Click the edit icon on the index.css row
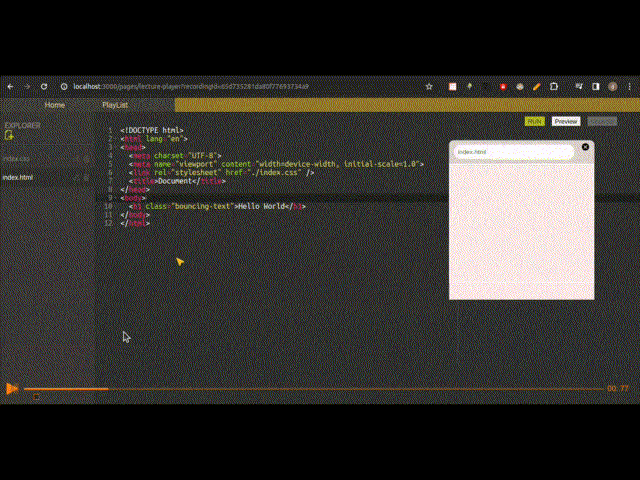The height and width of the screenshot is (480, 640). (78, 159)
